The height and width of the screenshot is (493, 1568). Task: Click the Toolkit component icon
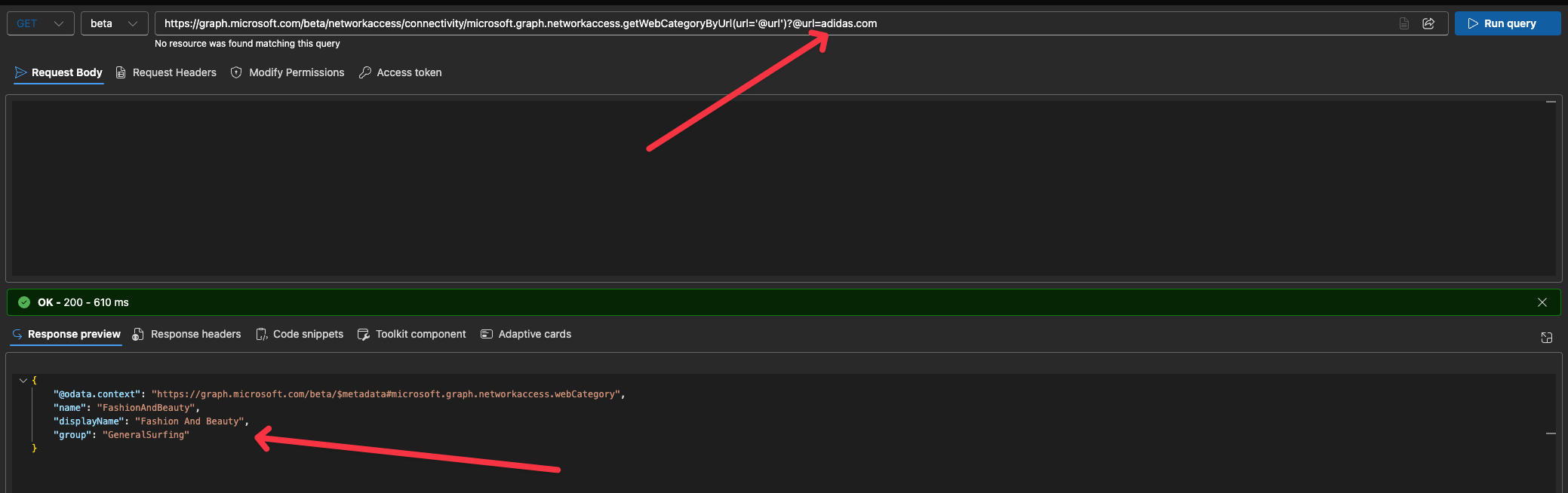(364, 334)
